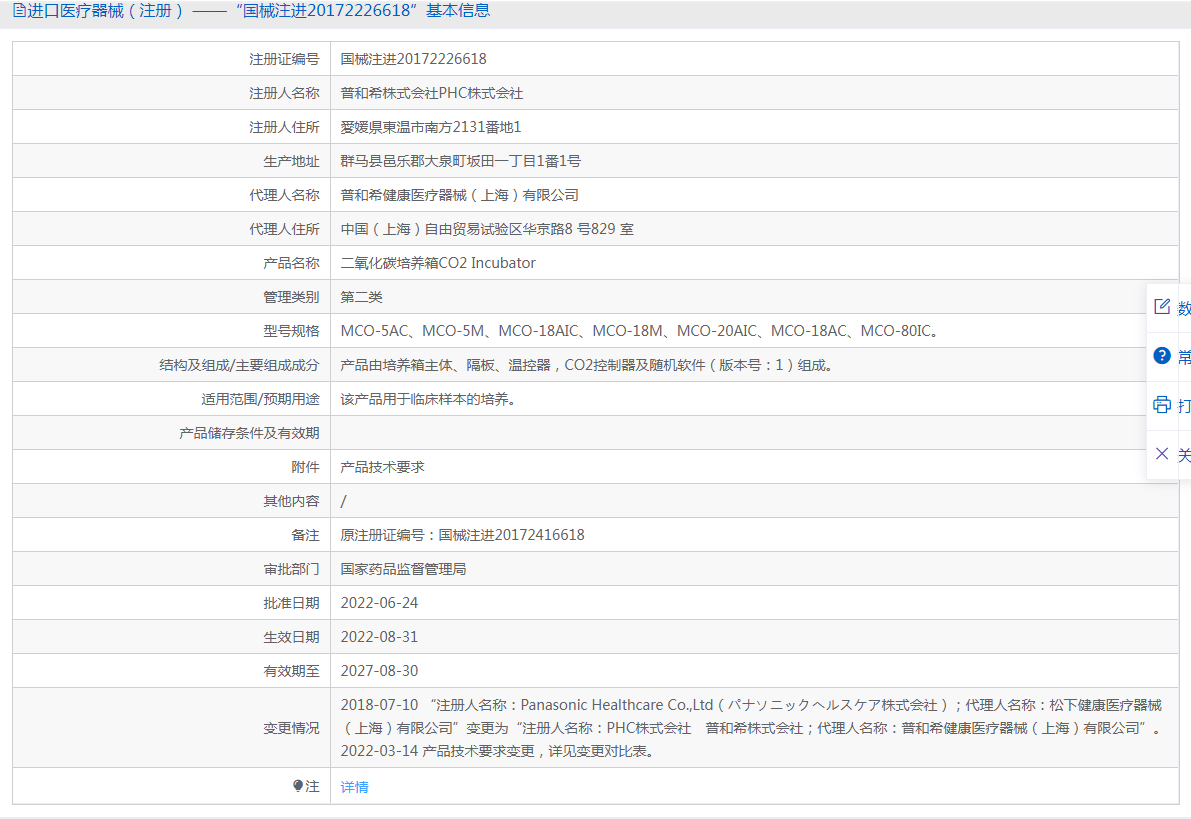Click the 结构及组成/主要组成成分 label
This screenshot has width=1191, height=819.
(239, 365)
